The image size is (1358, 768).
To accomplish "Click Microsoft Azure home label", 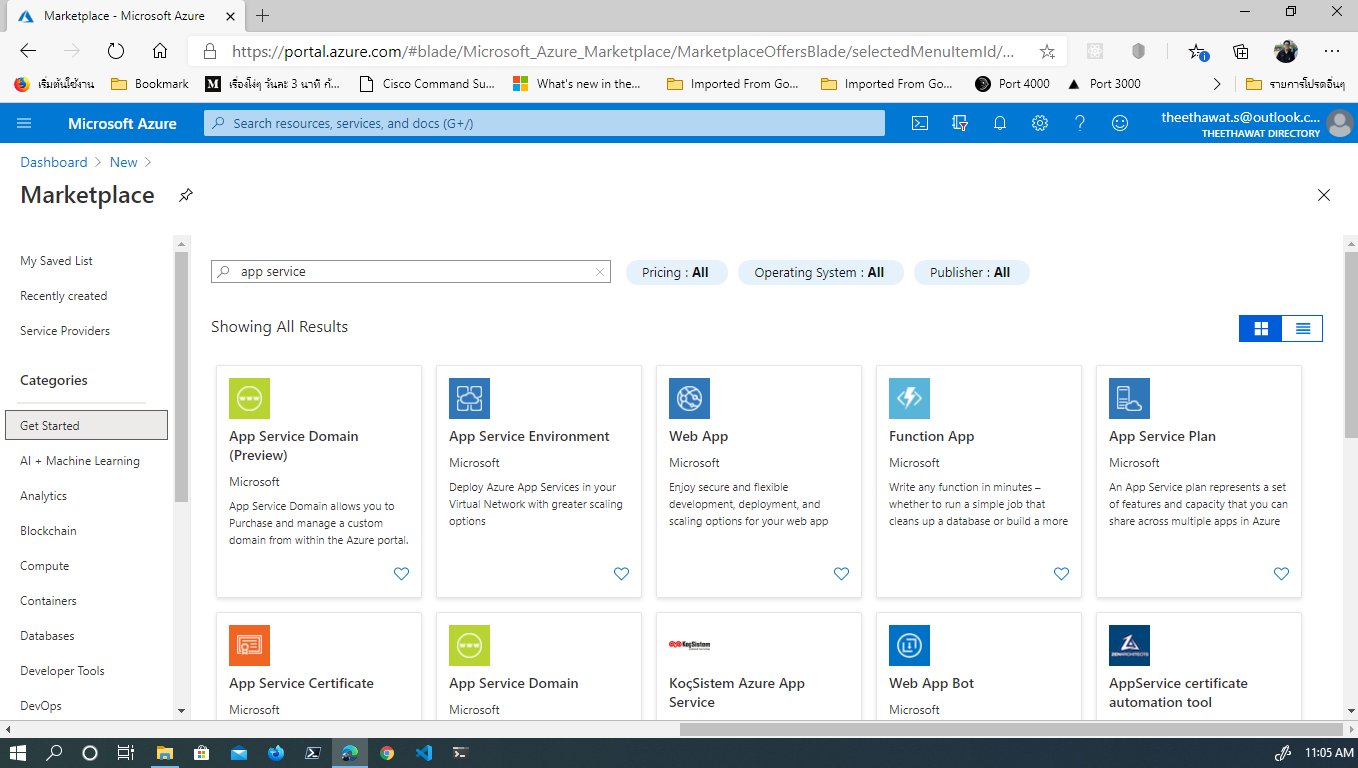I will [x=122, y=123].
